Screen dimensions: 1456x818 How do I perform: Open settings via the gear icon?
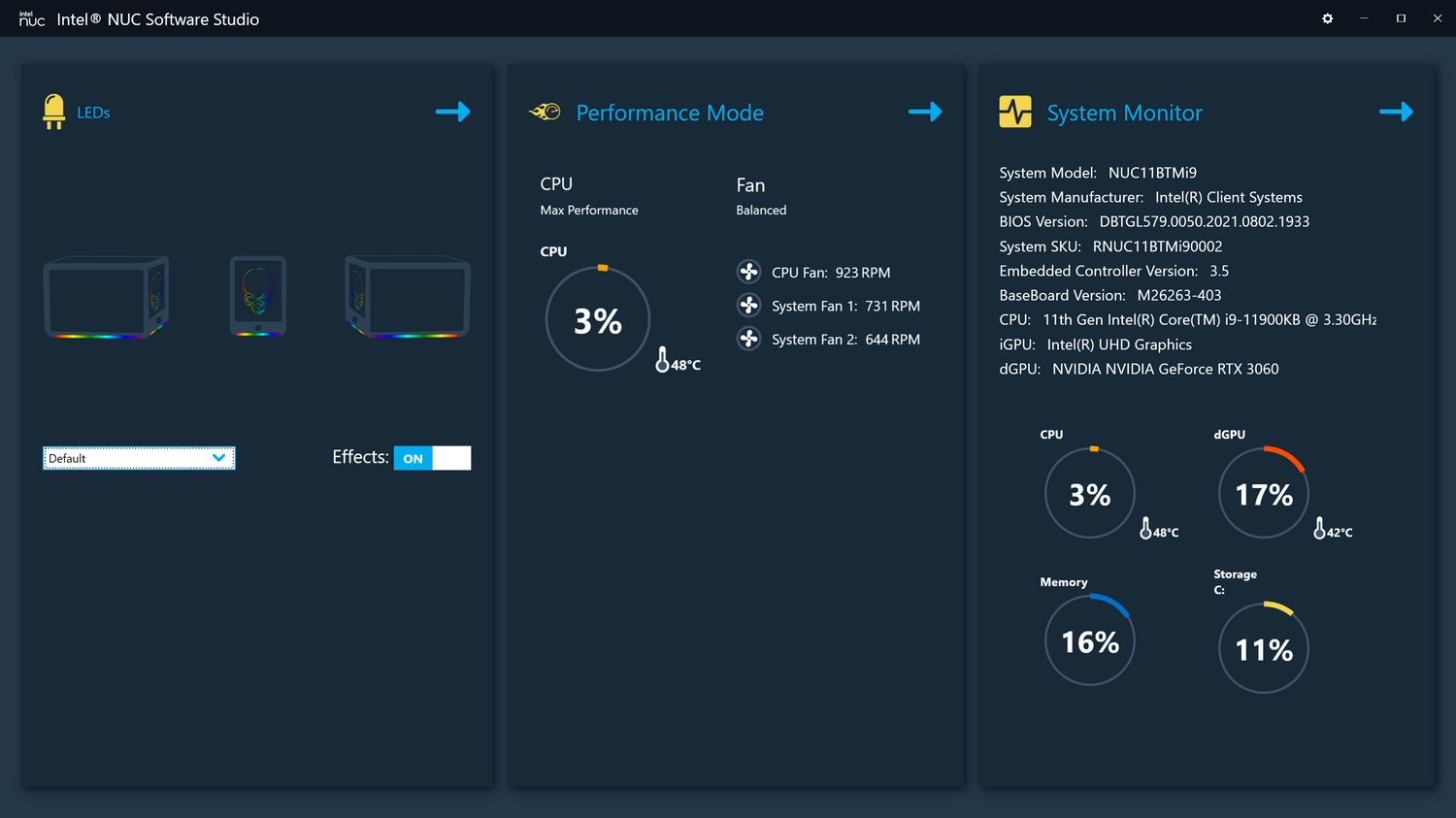coord(1327,18)
